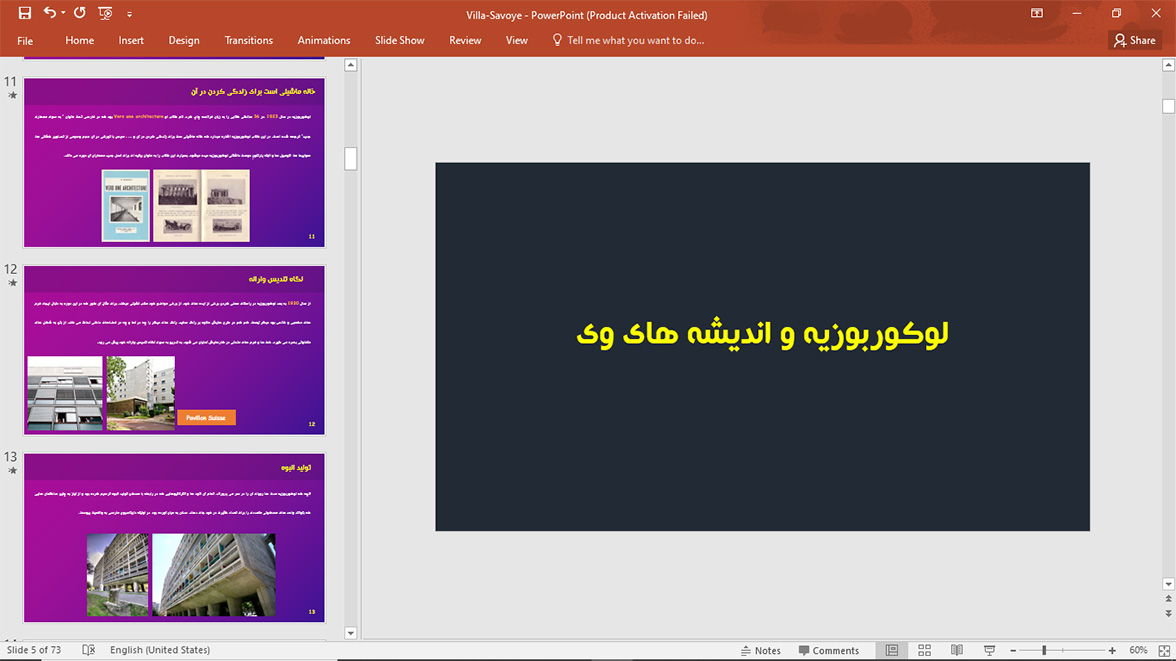Click the Pavillon Suisse orange label on slide 12
This screenshot has width=1176, height=661.
click(206, 418)
